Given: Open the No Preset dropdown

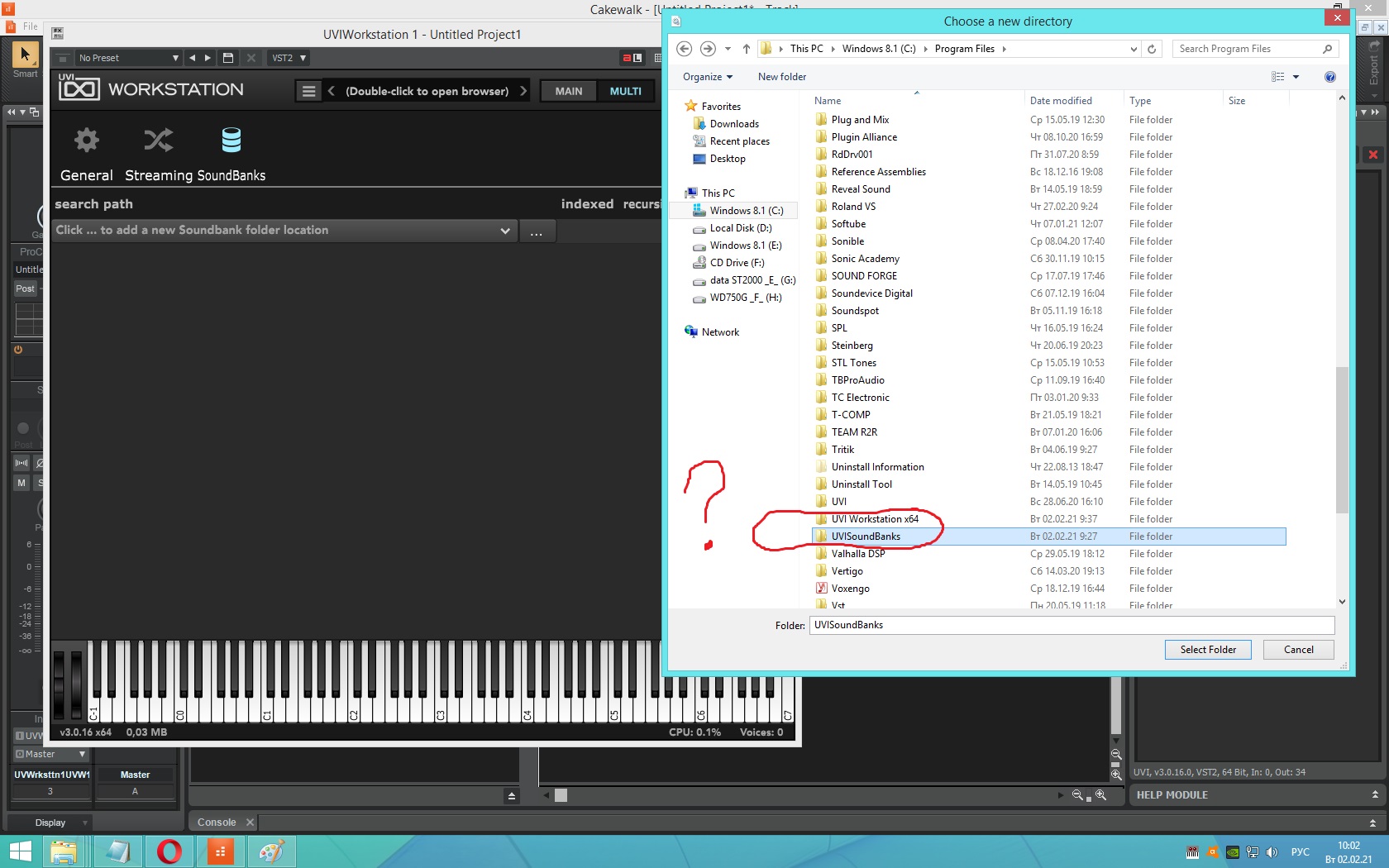Looking at the screenshot, I should click(128, 58).
